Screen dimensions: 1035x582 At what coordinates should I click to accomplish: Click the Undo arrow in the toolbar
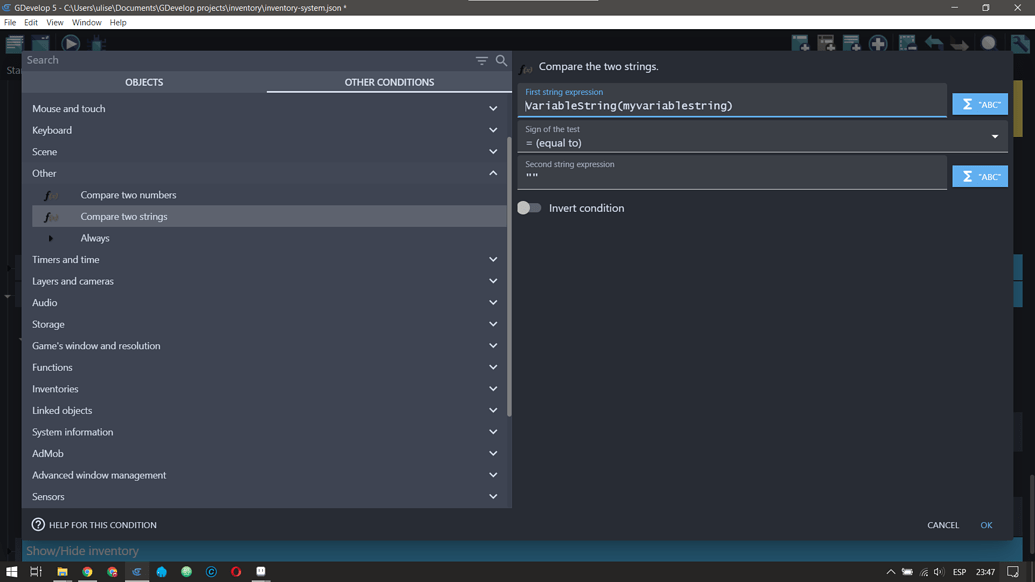pos(933,43)
